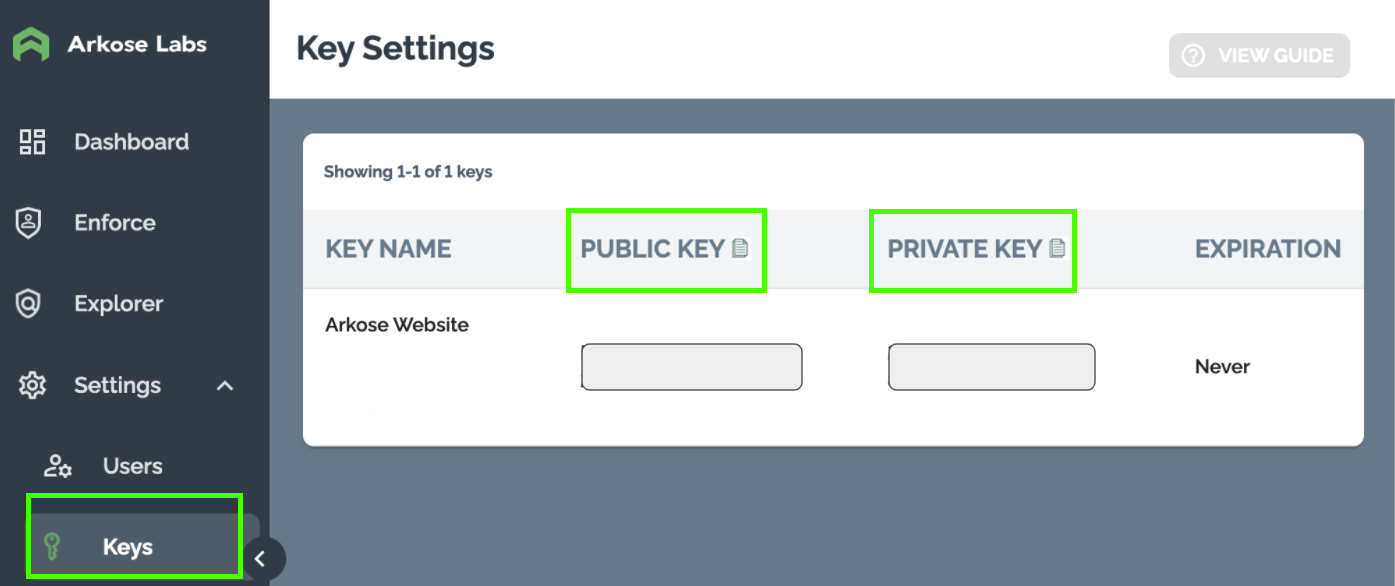The height and width of the screenshot is (586, 1395).
Task: Copy the private key using header icon
Action: pyautogui.click(x=1057, y=249)
